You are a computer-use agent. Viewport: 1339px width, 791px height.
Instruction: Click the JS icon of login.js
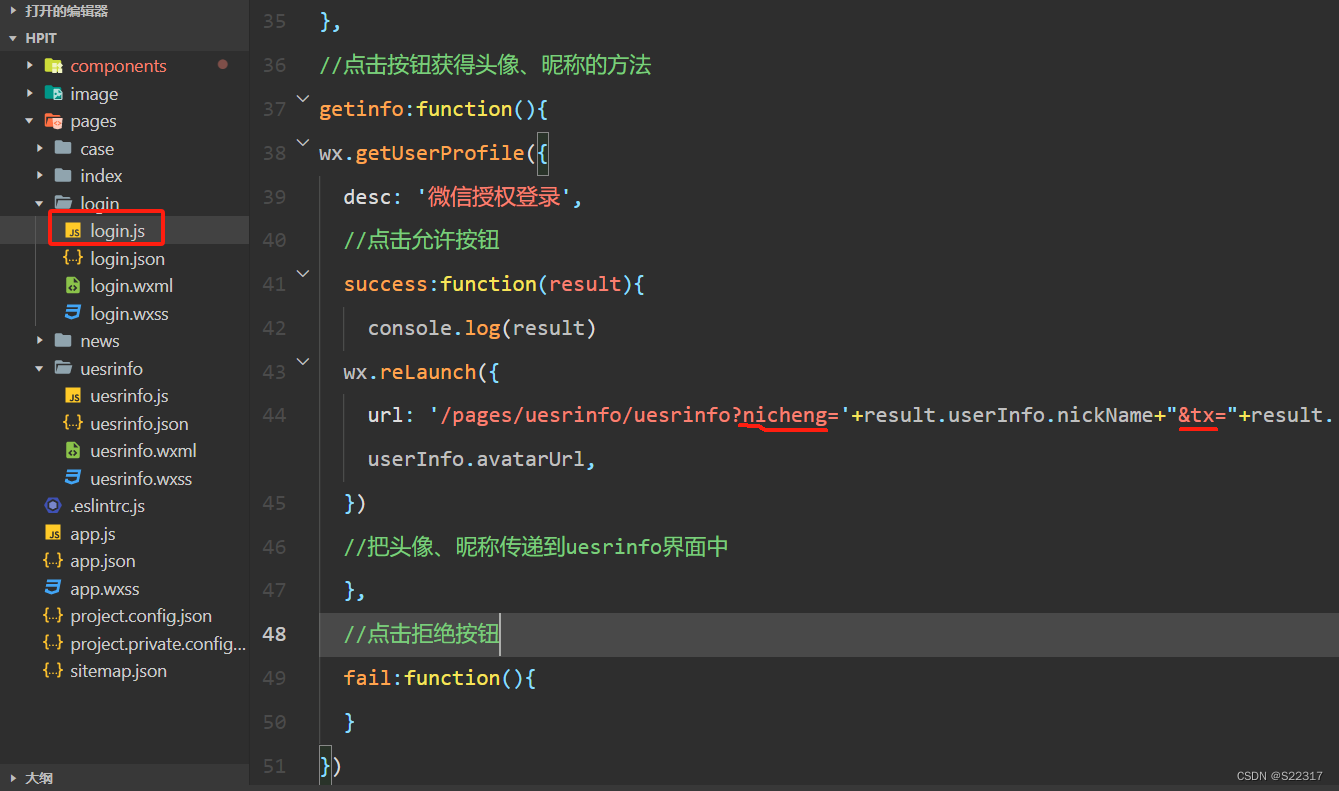(73, 231)
